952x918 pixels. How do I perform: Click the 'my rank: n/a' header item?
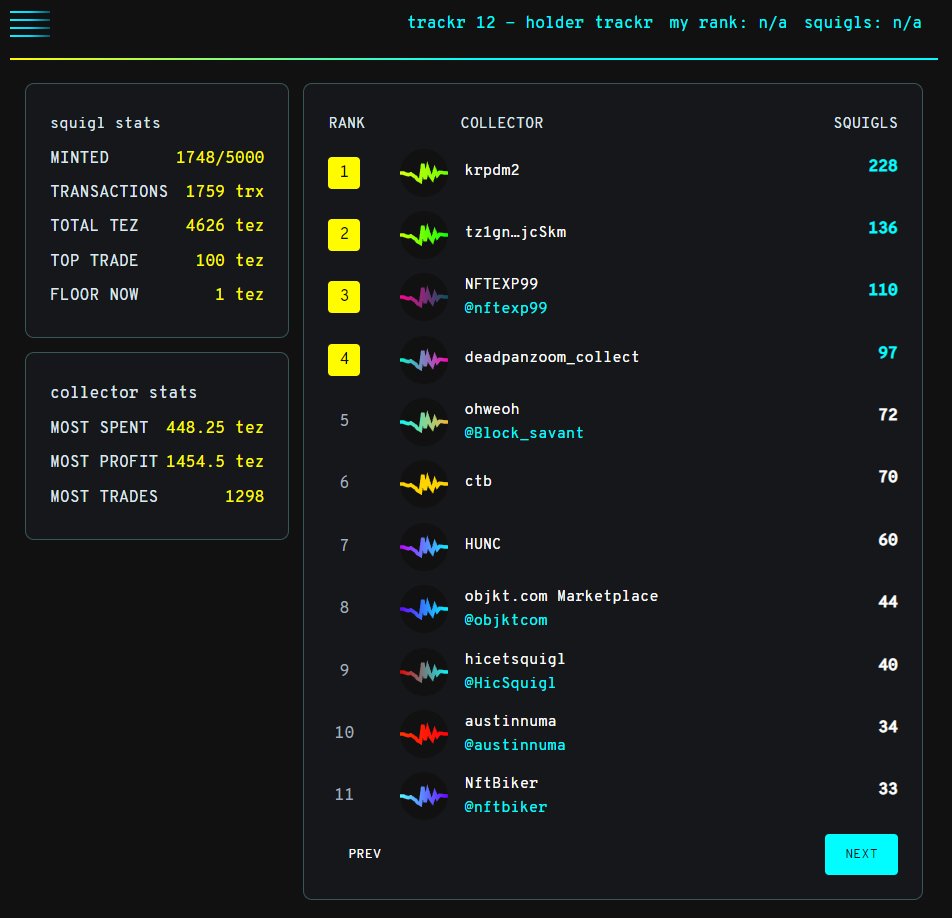728,22
